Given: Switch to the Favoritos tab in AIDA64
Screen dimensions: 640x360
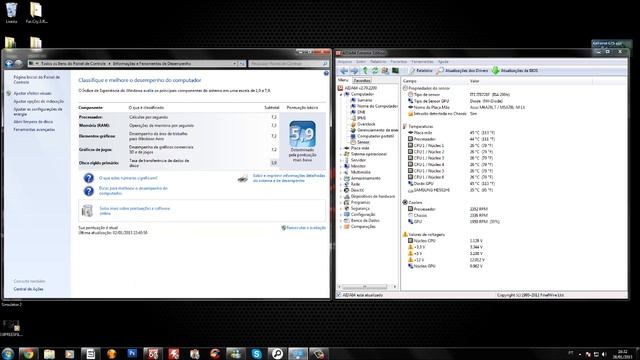Looking at the screenshot, I should pos(362,80).
